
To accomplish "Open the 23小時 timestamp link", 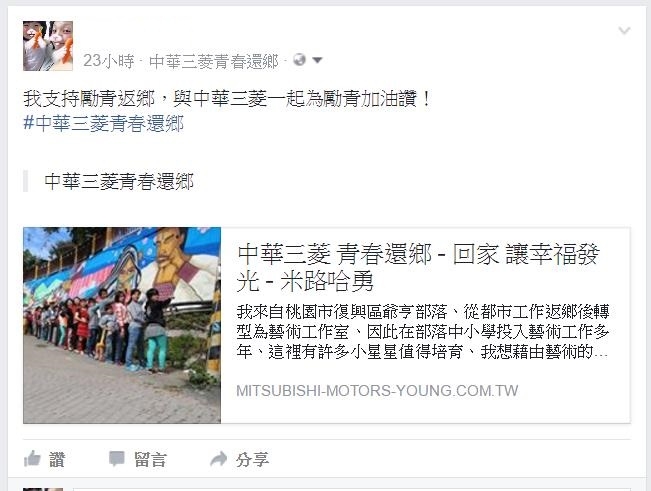I will (x=108, y=61).
